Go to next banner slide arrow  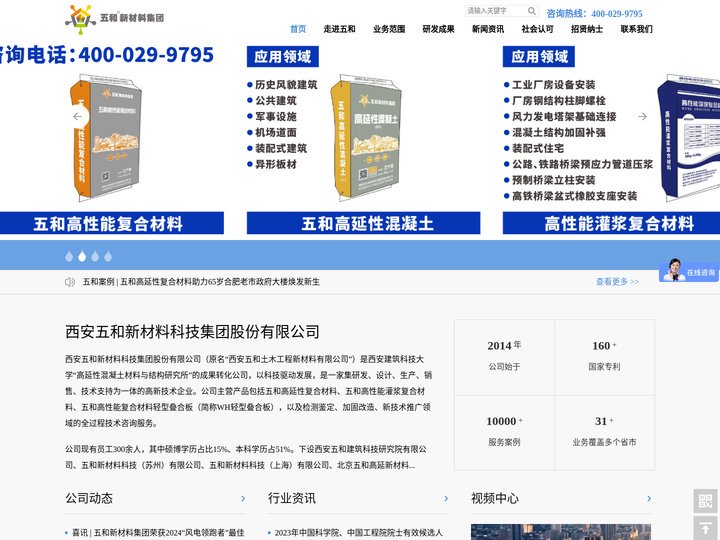click(x=642, y=117)
